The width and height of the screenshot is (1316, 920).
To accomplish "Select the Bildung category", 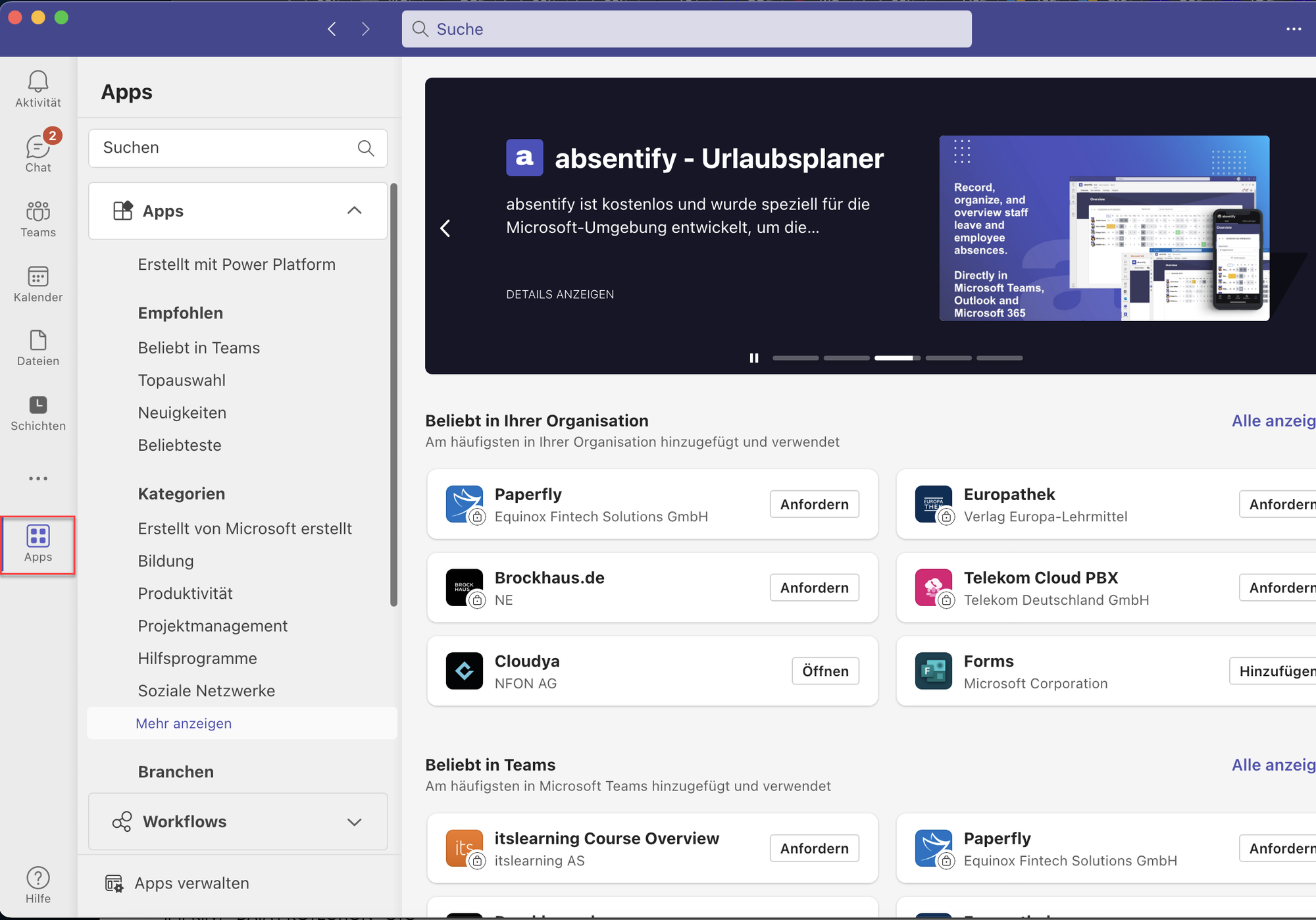I will pyautogui.click(x=166, y=561).
